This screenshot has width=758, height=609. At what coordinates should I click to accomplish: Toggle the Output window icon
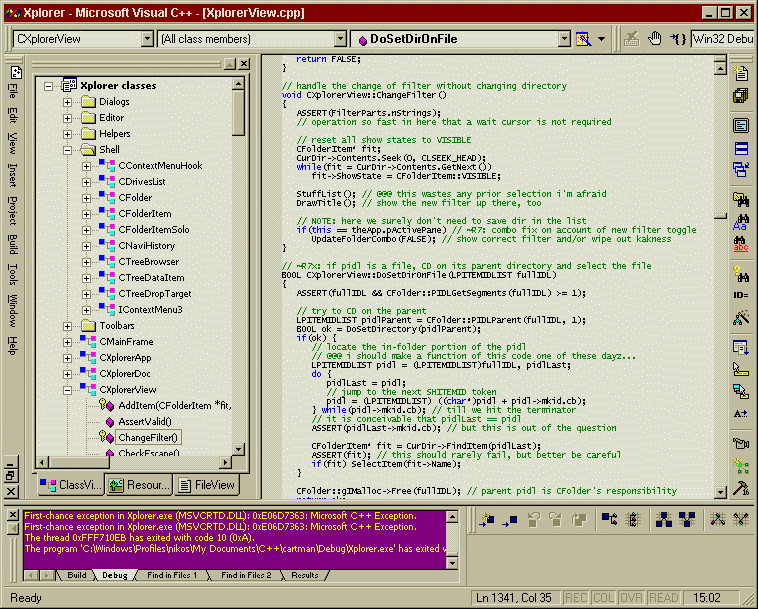click(741, 148)
